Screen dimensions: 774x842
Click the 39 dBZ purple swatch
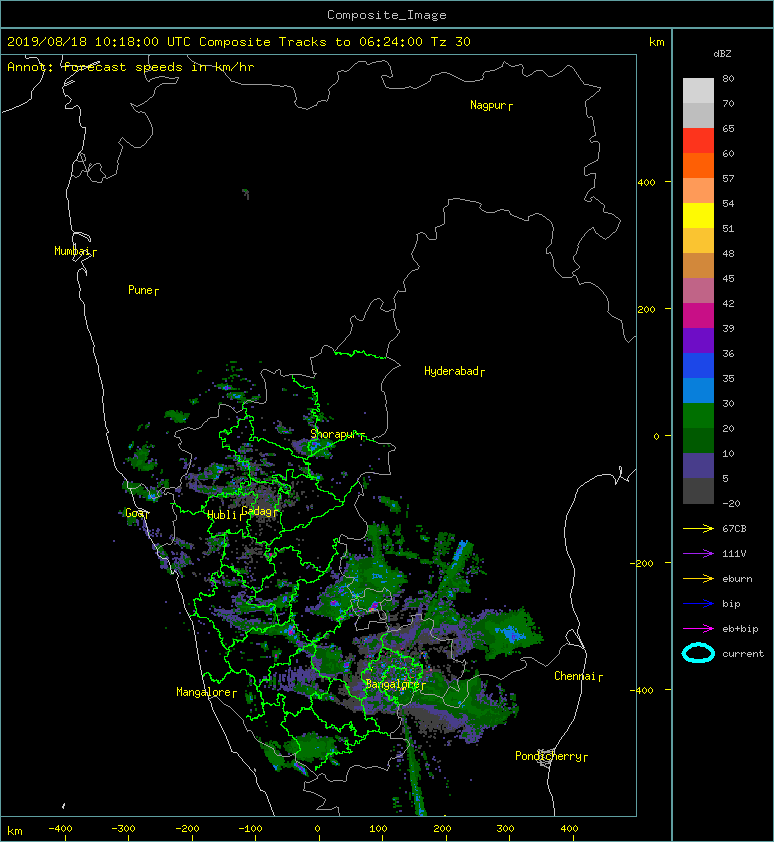tap(698, 340)
